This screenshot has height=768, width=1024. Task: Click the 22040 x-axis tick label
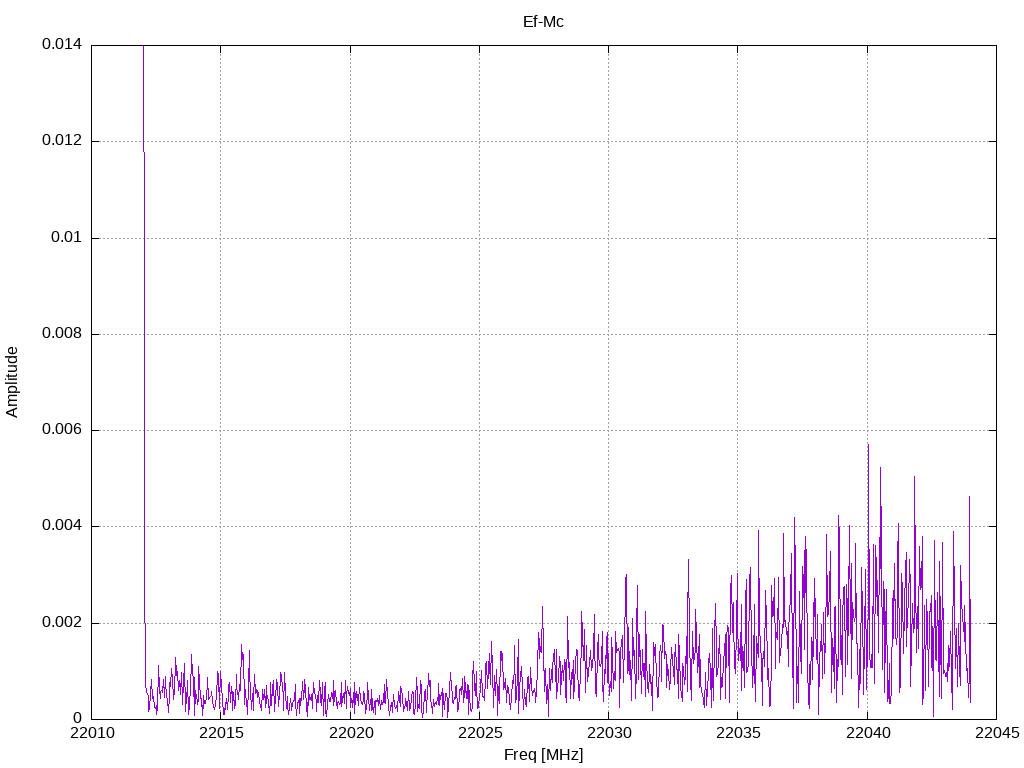[867, 734]
